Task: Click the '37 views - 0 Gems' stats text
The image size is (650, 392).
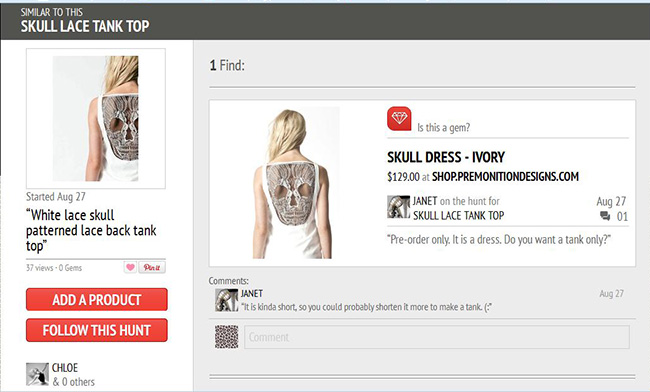Action: (x=54, y=268)
